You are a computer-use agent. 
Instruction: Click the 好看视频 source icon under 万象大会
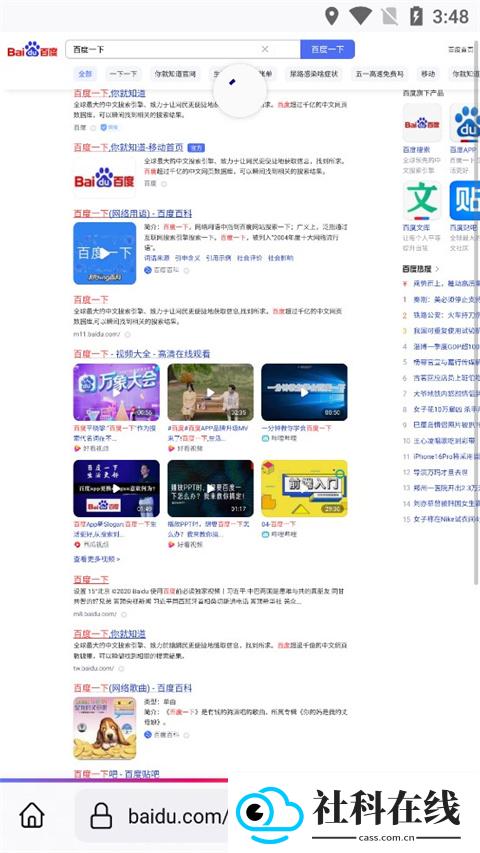point(77,449)
